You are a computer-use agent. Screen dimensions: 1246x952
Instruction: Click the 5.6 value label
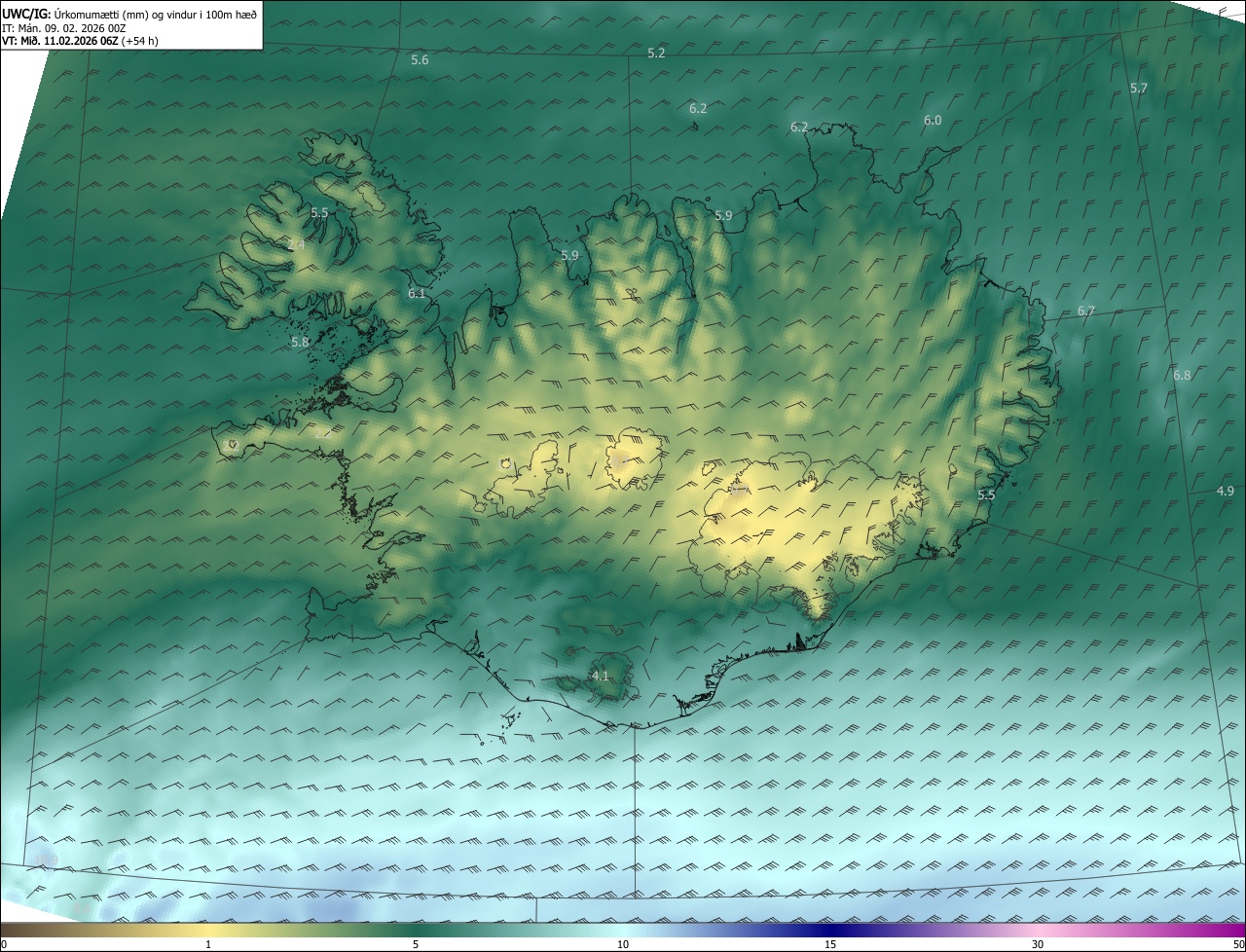click(x=420, y=60)
